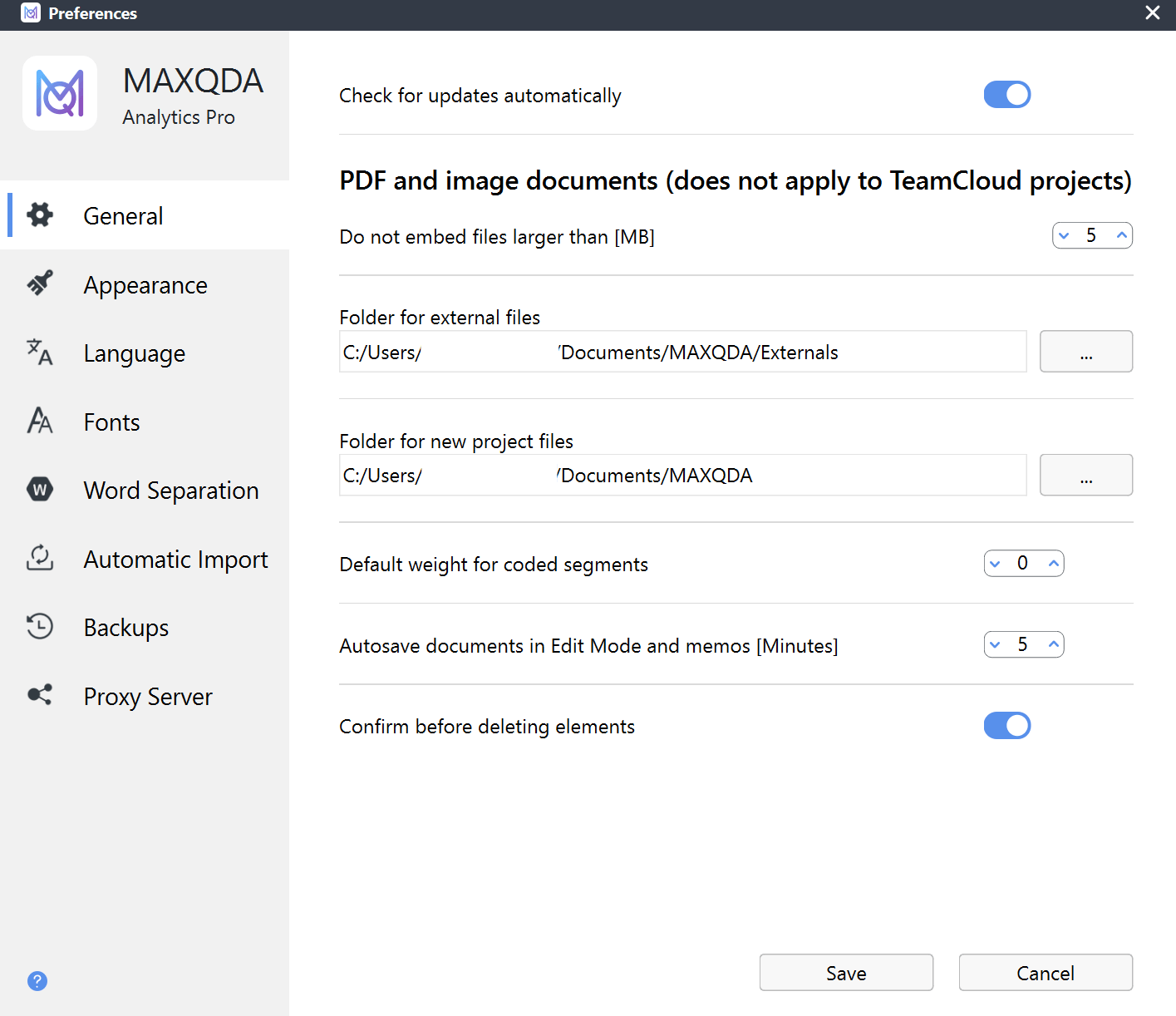Image resolution: width=1176 pixels, height=1016 pixels.
Task: Click the Appearance paintbrush icon
Action: pos(39,284)
